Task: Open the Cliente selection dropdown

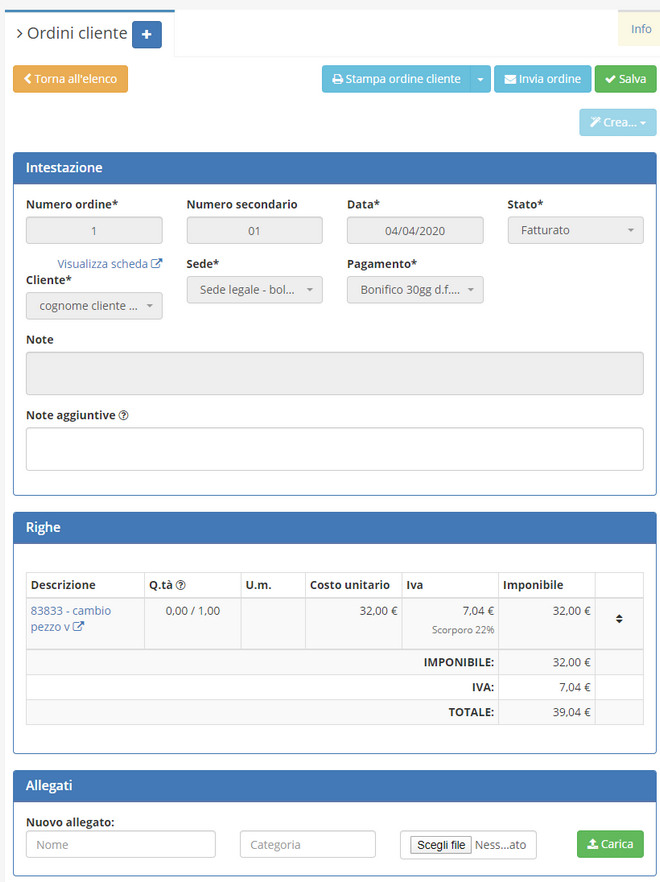Action: pos(94,306)
